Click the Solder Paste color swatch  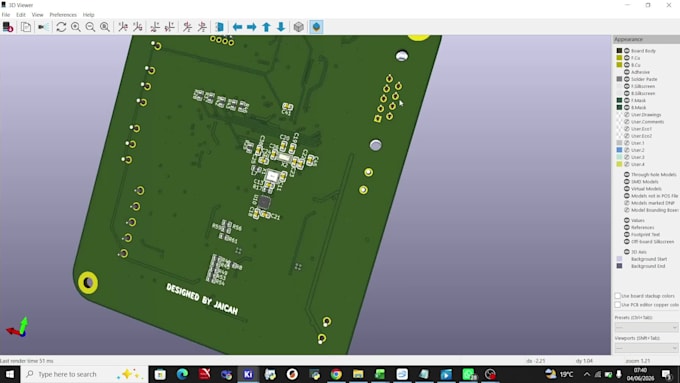(x=619, y=79)
